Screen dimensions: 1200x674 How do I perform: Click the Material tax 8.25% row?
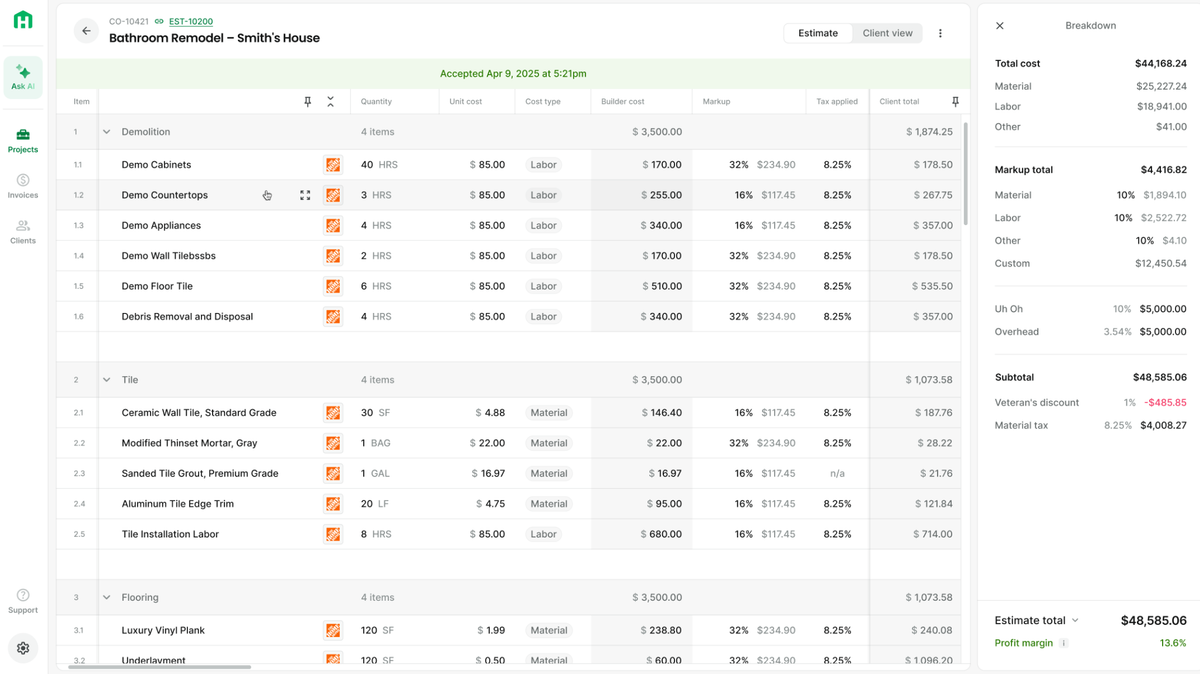(x=1091, y=426)
